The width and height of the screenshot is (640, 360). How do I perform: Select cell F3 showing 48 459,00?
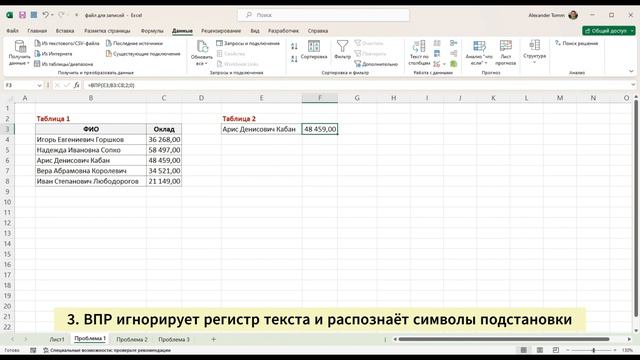pos(320,129)
